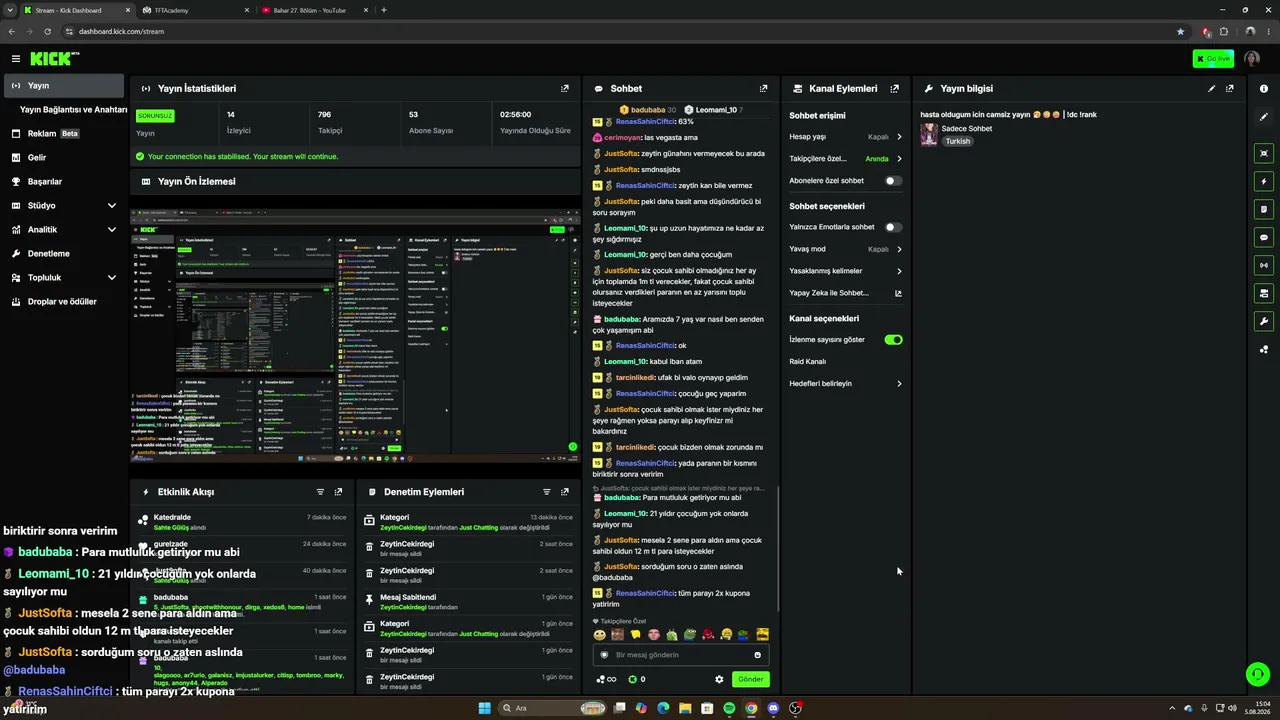Pop out the Denetim Eylemleri panel
1280x720 pixels.
pyautogui.click(x=565, y=492)
